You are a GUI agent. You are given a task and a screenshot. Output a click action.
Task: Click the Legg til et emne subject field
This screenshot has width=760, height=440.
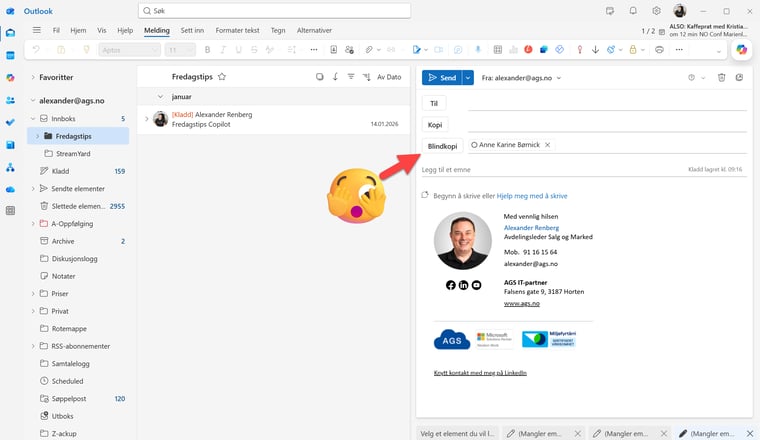tap(553, 170)
